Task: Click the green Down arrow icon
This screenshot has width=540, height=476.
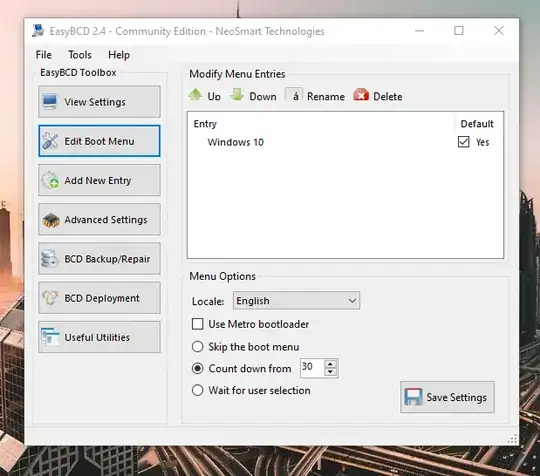Action: tap(237, 94)
